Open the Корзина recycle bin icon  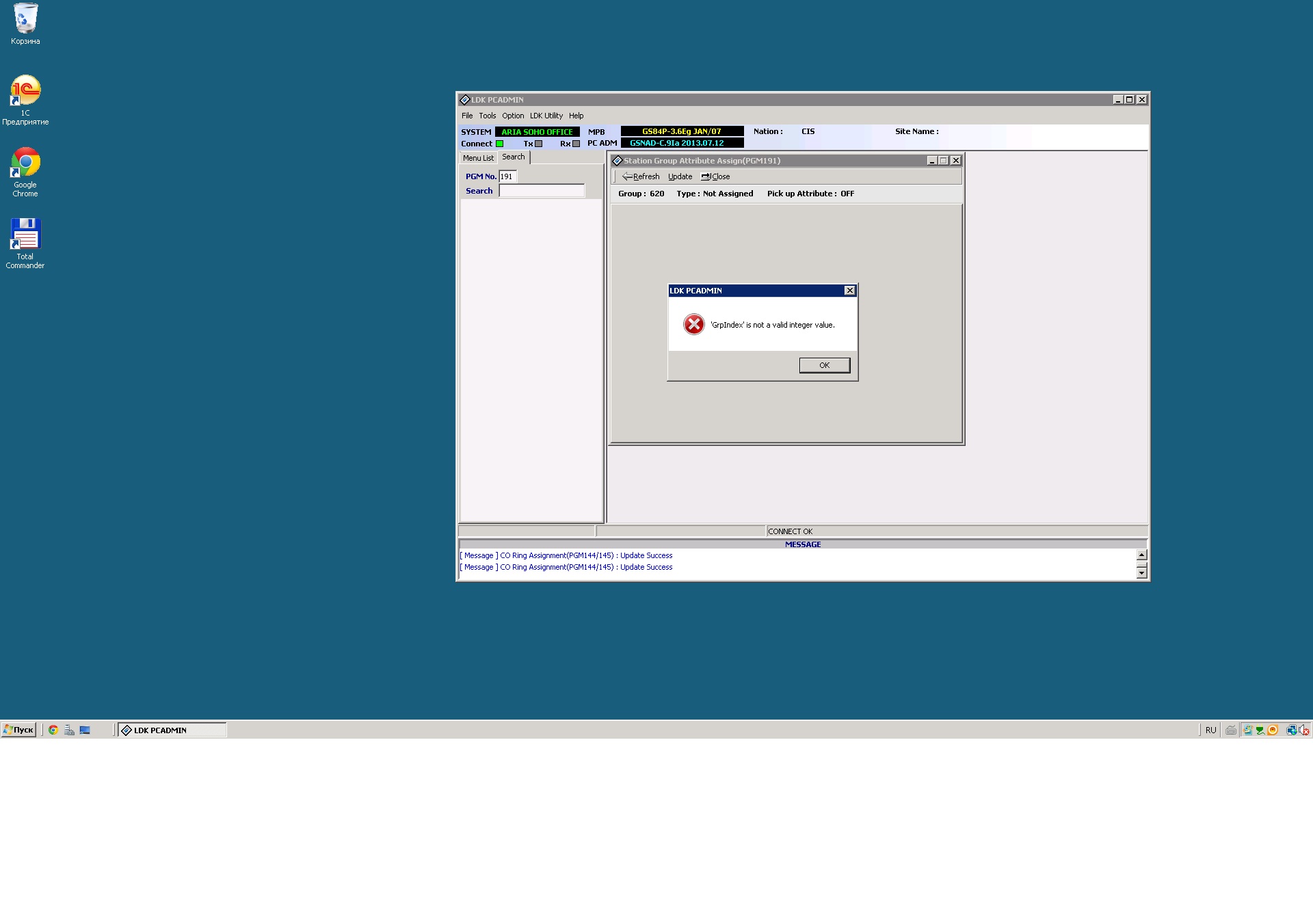point(25,19)
